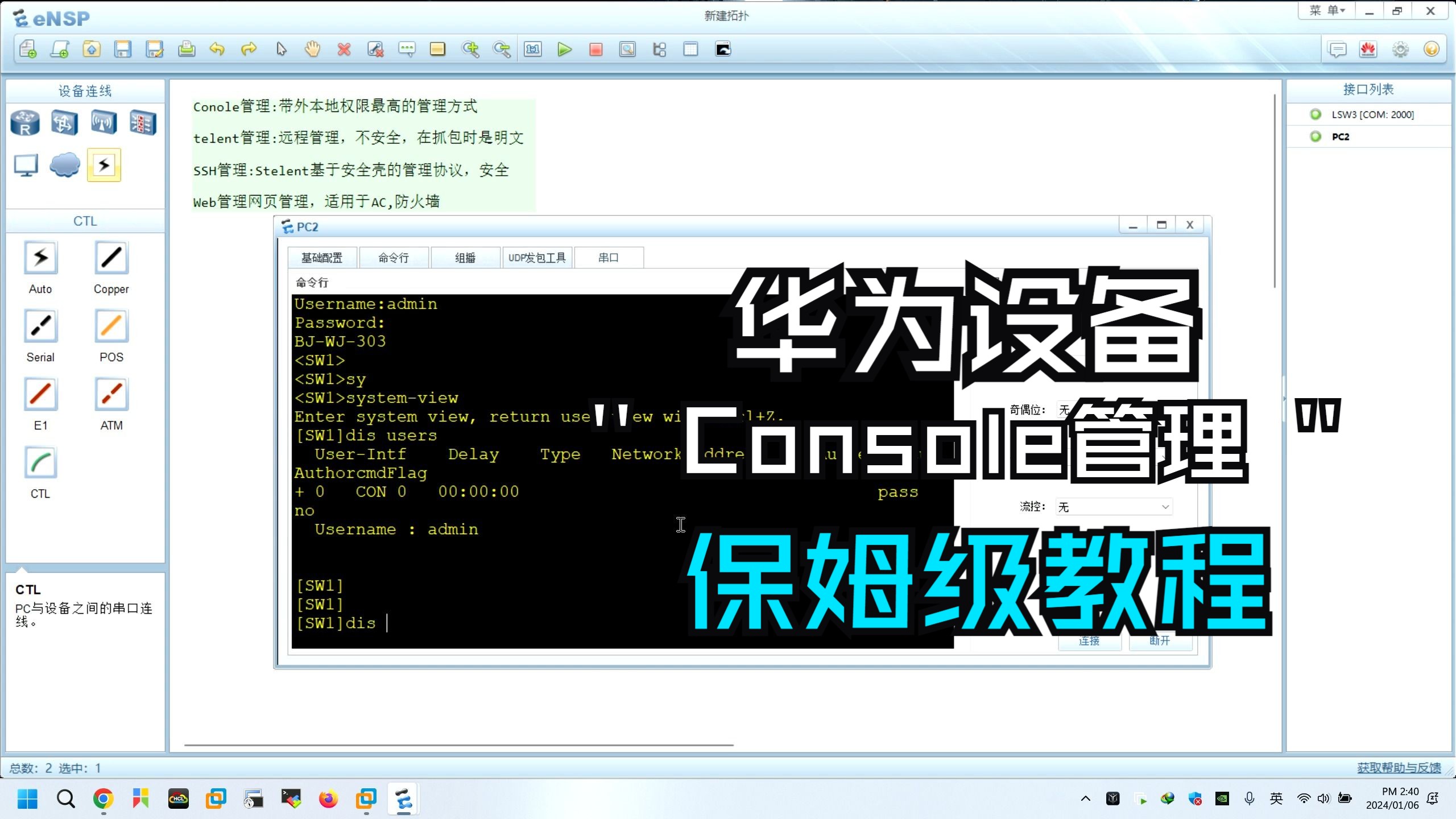Switch to the 基础配置 tab

(322, 258)
